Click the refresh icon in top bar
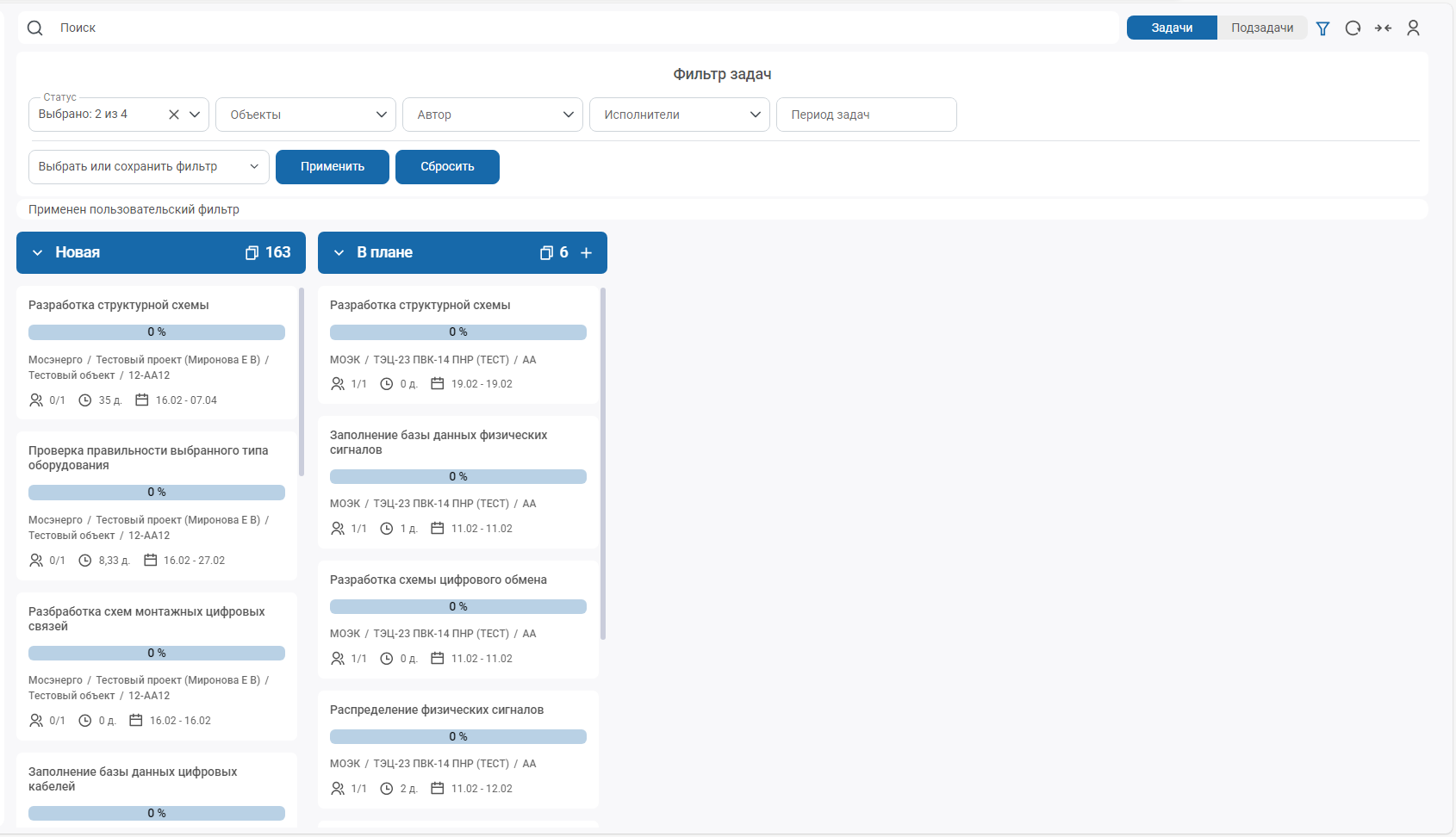 [x=1353, y=28]
